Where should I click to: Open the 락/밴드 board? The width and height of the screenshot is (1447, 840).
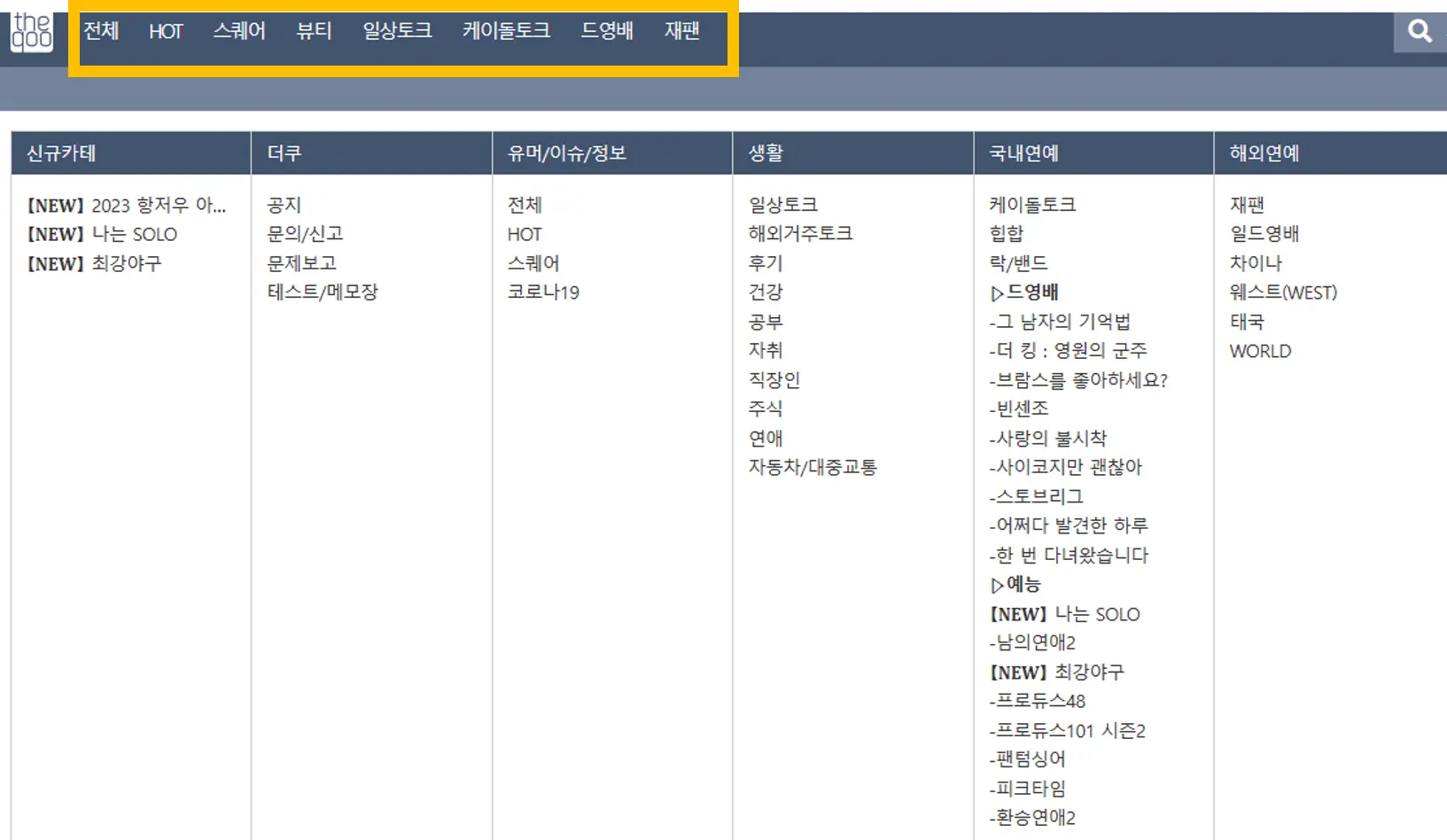1019,264
